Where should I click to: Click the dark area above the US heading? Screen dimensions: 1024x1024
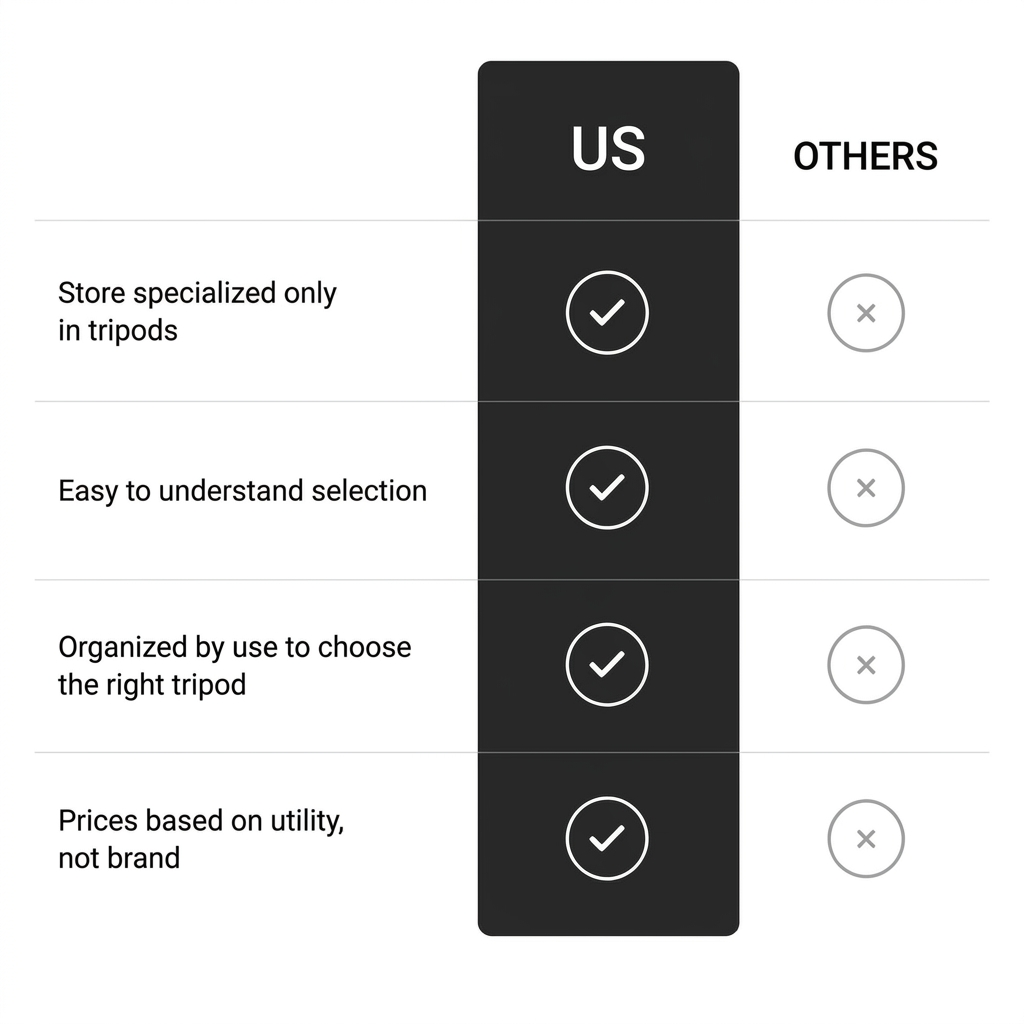608,90
